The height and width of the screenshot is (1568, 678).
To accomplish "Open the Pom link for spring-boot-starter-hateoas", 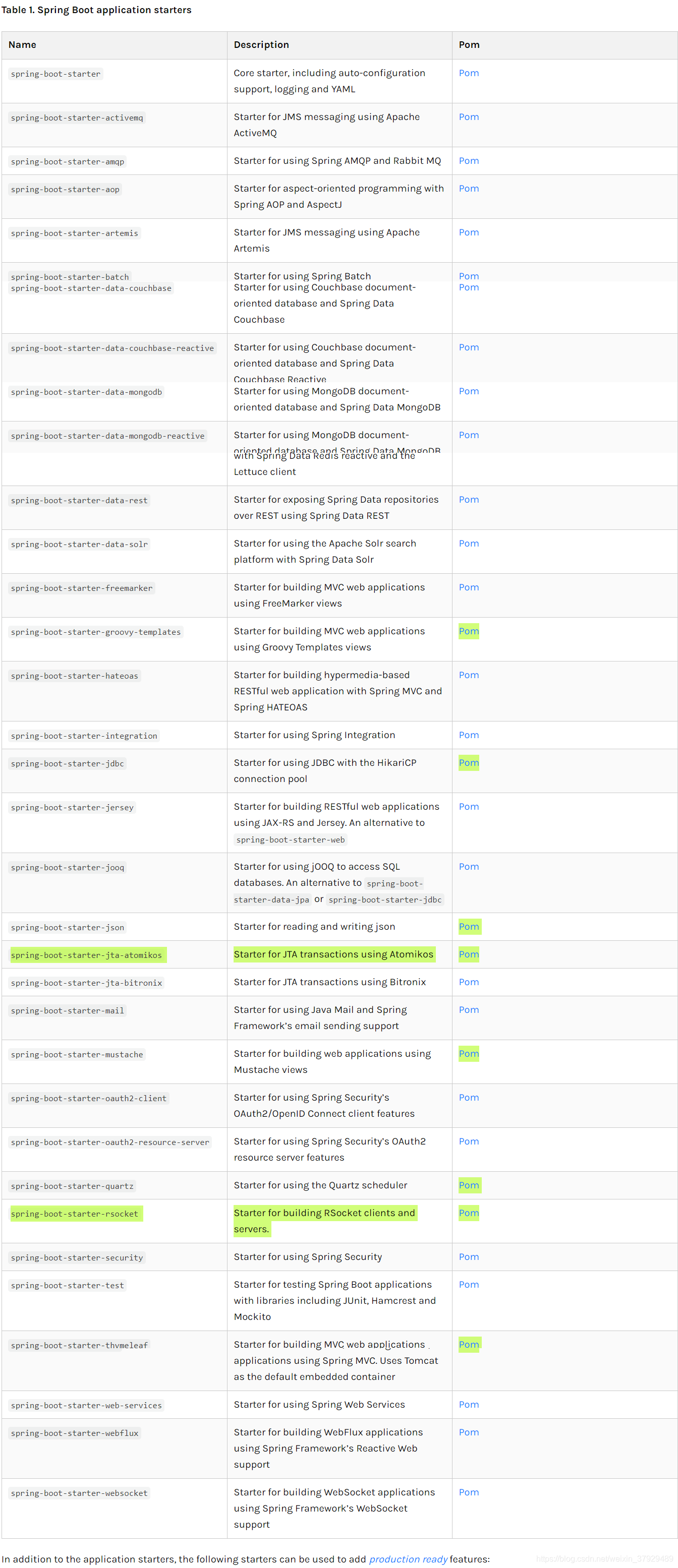I will pyautogui.click(x=469, y=675).
